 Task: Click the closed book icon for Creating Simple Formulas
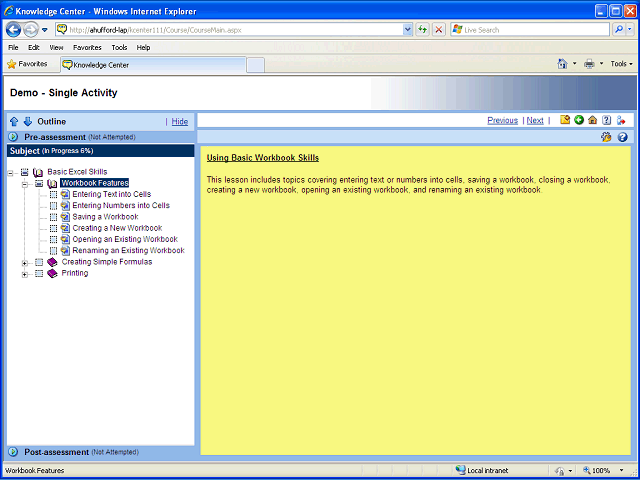(x=52, y=262)
